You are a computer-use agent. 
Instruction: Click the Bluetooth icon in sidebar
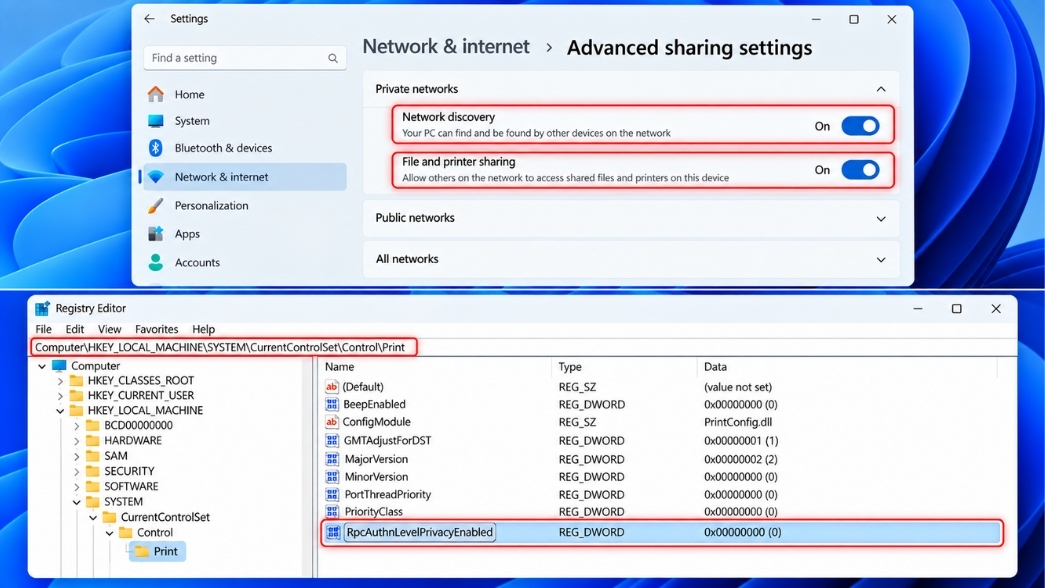point(156,148)
